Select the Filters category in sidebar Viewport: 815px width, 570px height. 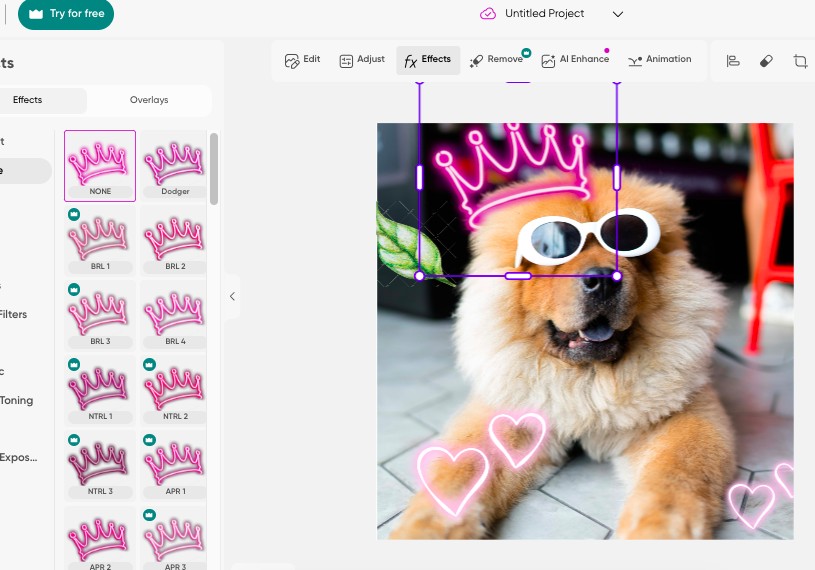pyautogui.click(x=13, y=314)
